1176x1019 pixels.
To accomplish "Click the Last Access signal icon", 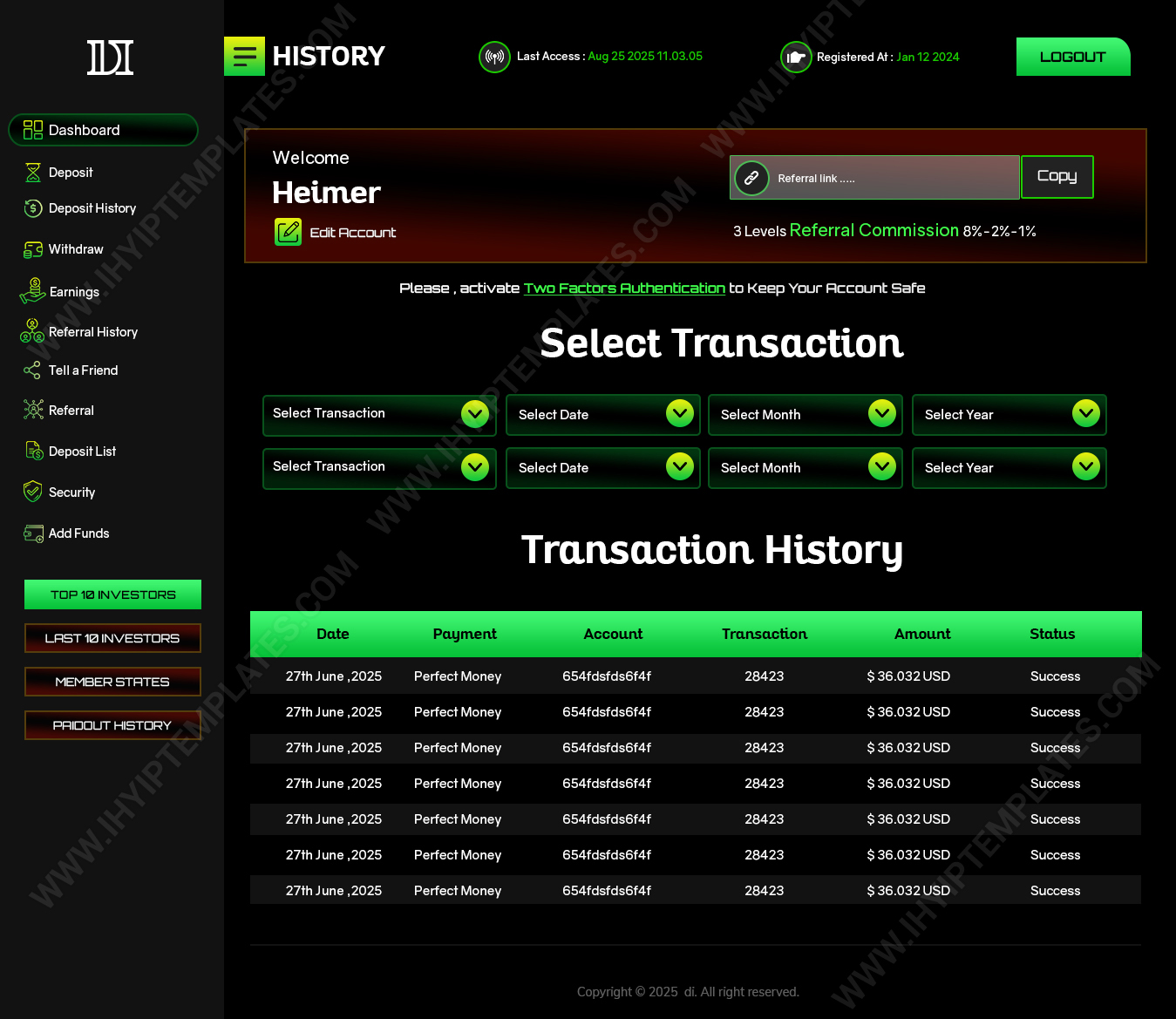I will point(494,58).
